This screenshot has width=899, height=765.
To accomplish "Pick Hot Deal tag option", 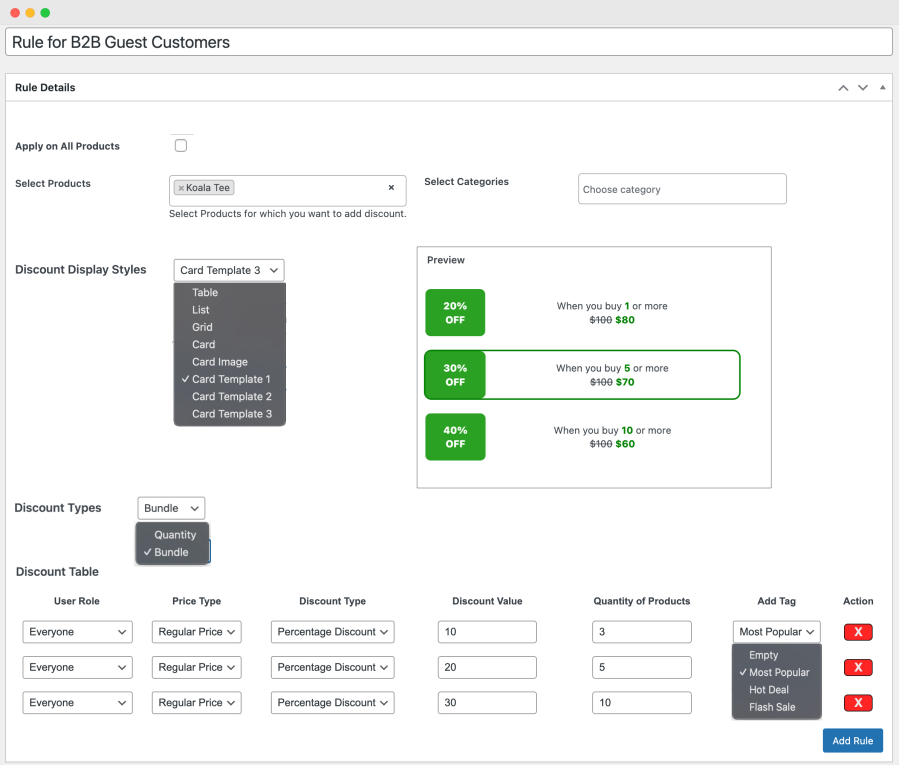I will pyautogui.click(x=769, y=690).
